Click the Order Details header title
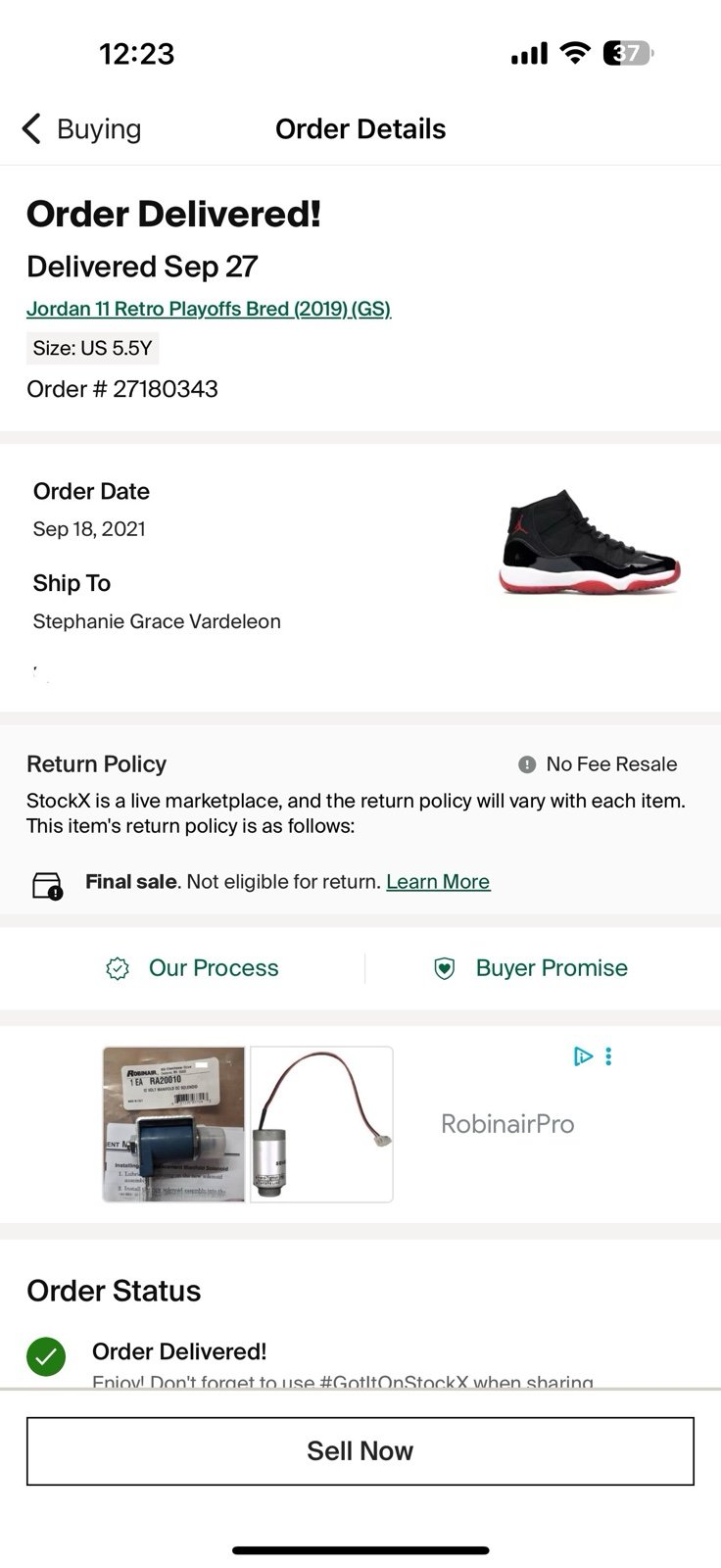The height and width of the screenshot is (1568, 721). coord(360,128)
